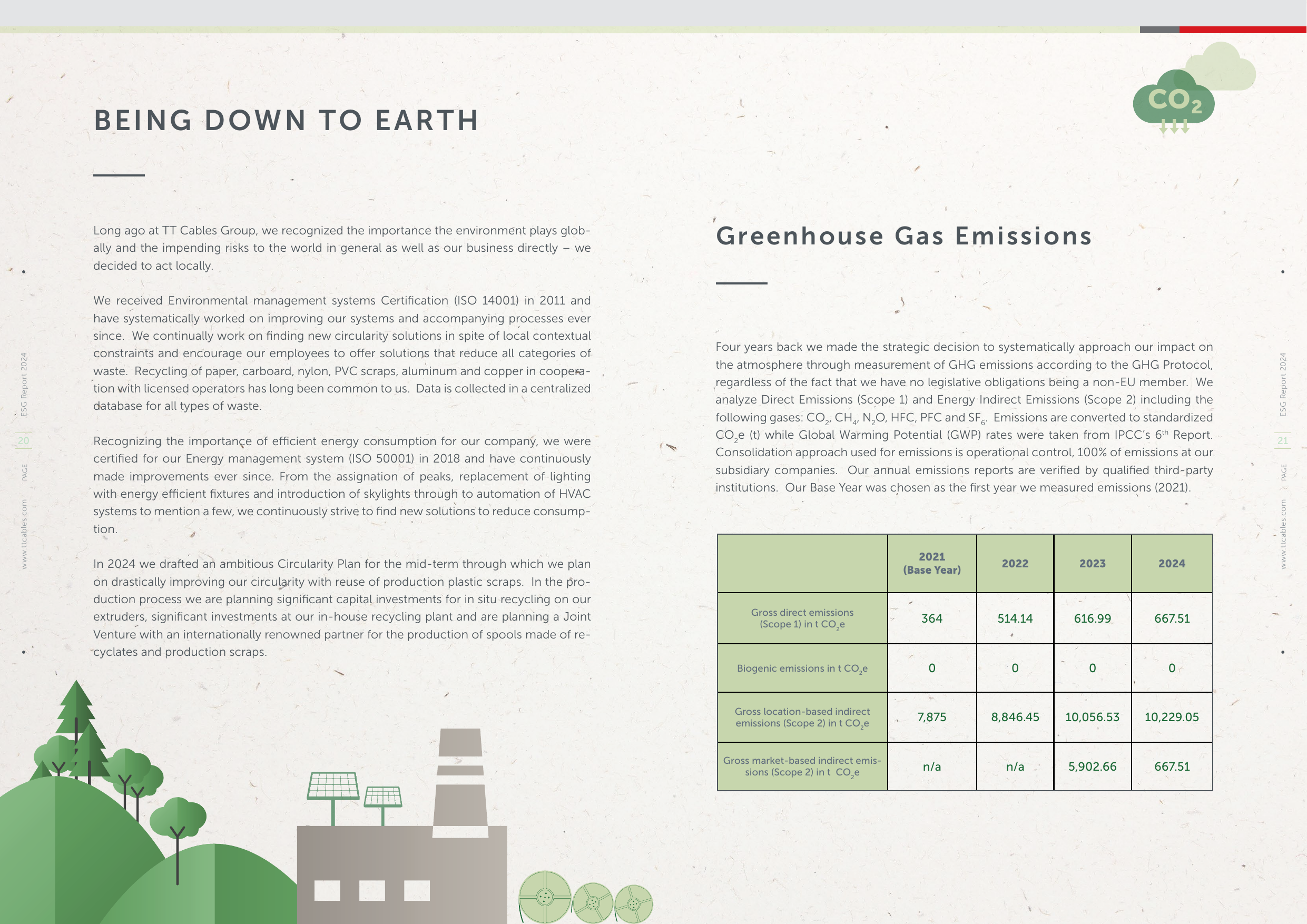Click the market-based 2024 value "667.51"
The height and width of the screenshot is (924, 1307).
(1172, 766)
